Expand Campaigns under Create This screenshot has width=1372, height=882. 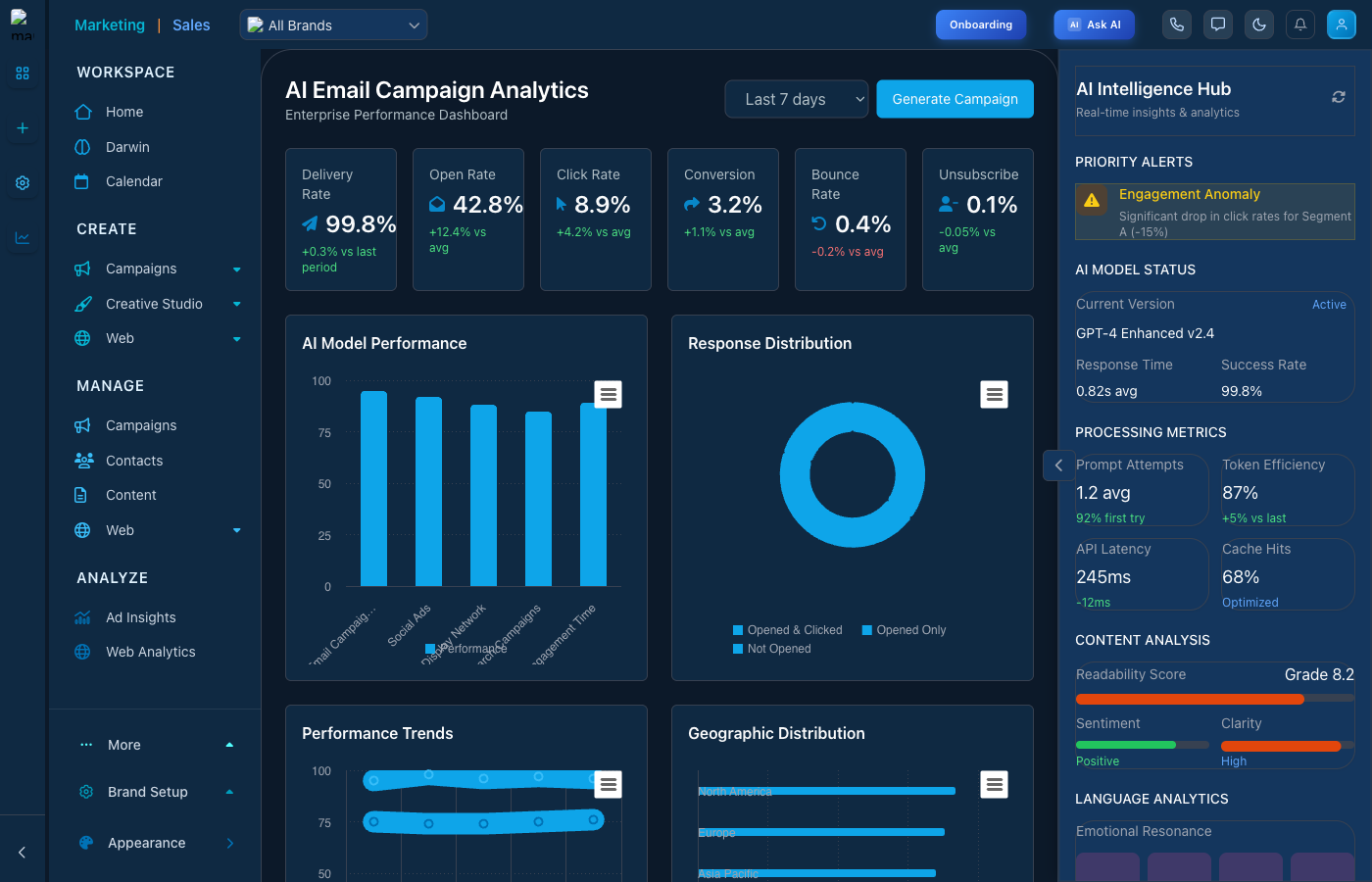237,269
